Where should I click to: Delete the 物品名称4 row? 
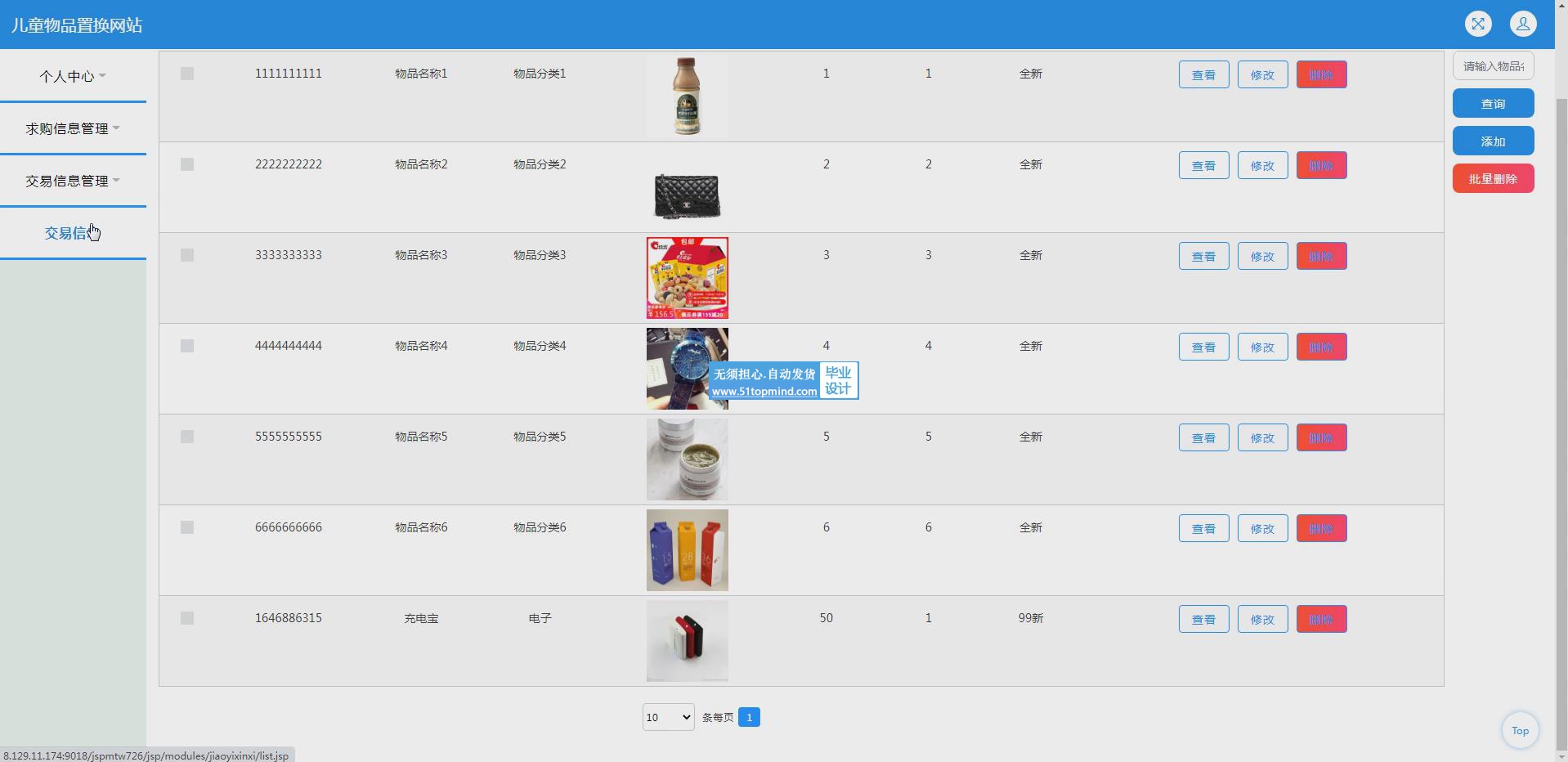1321,347
